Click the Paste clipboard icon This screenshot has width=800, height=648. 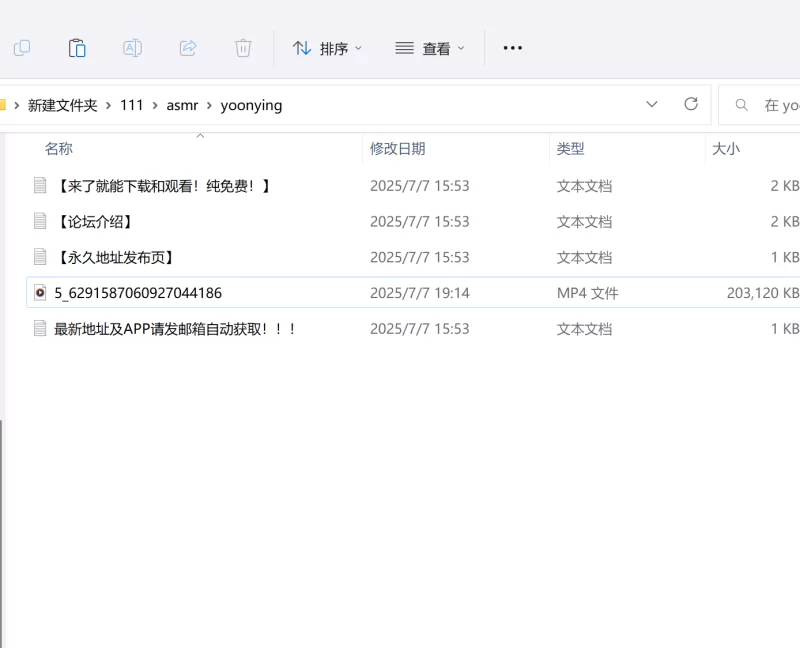point(77,48)
